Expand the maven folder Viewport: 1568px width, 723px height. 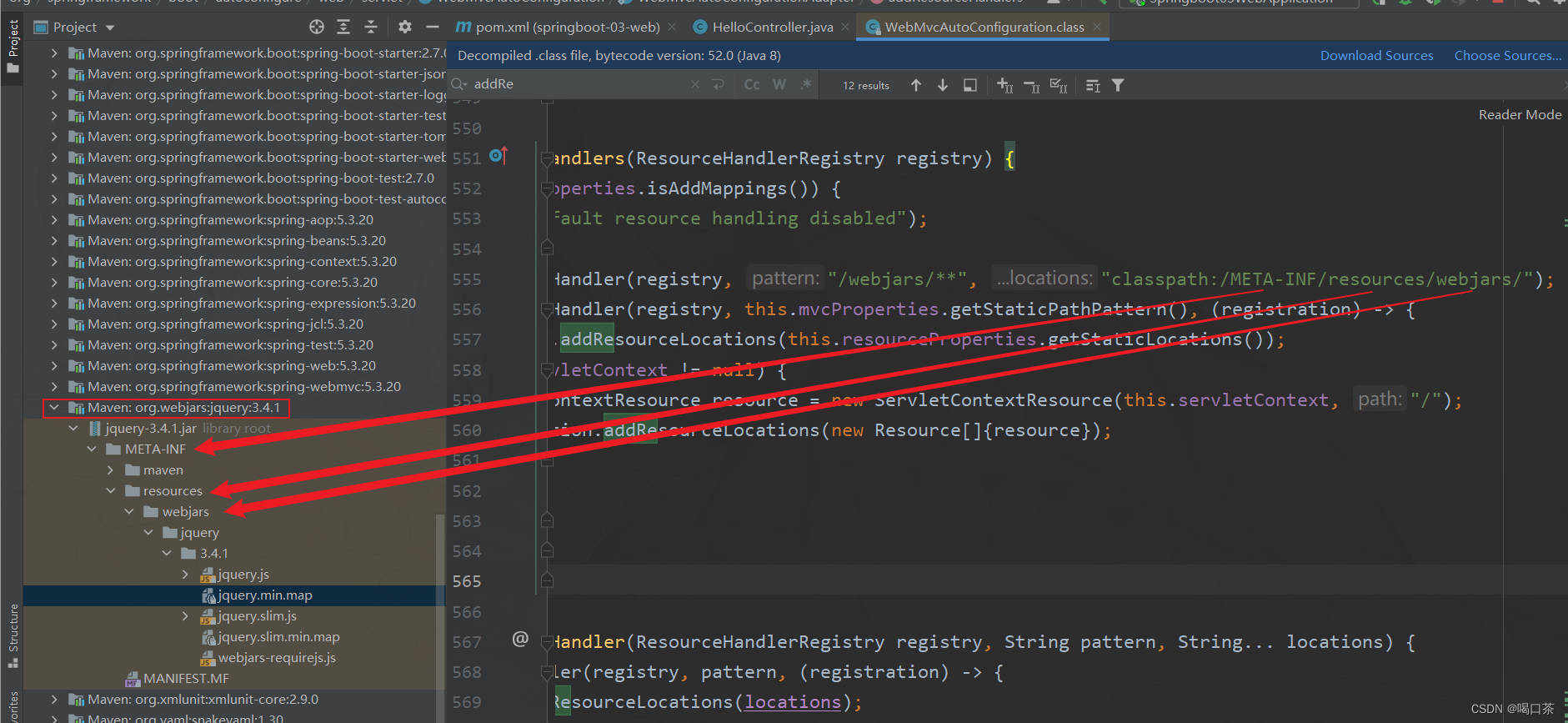pyautogui.click(x=110, y=469)
